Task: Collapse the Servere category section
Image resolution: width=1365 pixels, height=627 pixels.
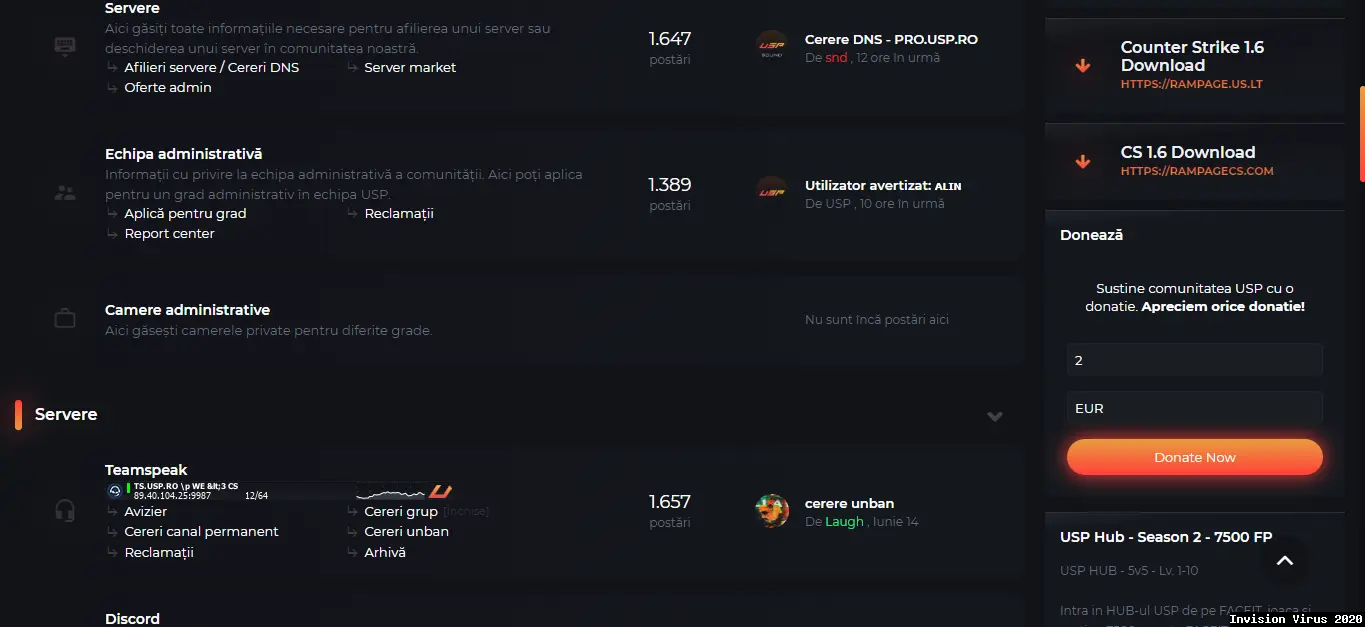Action: click(x=995, y=416)
